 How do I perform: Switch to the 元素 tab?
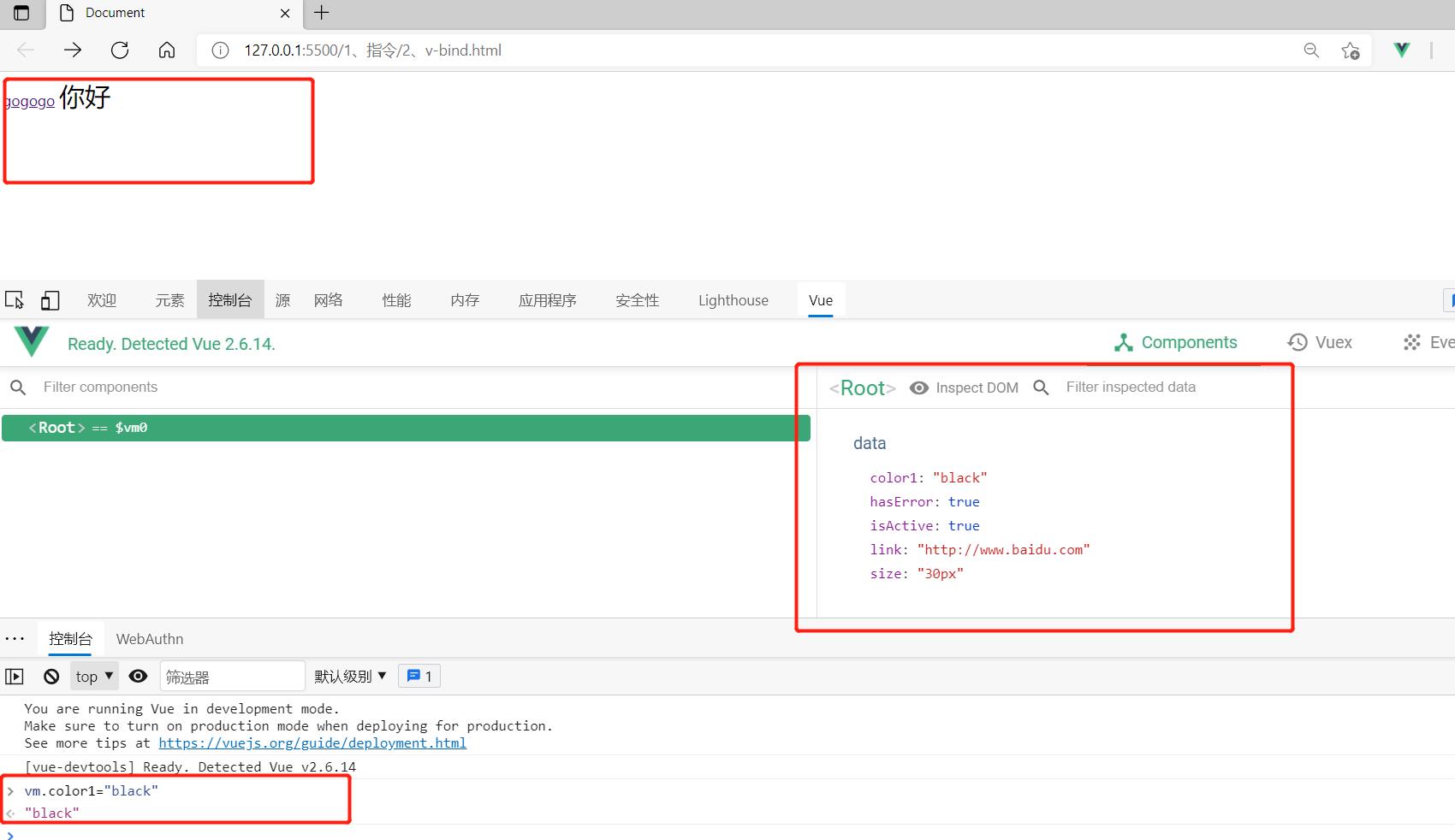pyautogui.click(x=169, y=300)
